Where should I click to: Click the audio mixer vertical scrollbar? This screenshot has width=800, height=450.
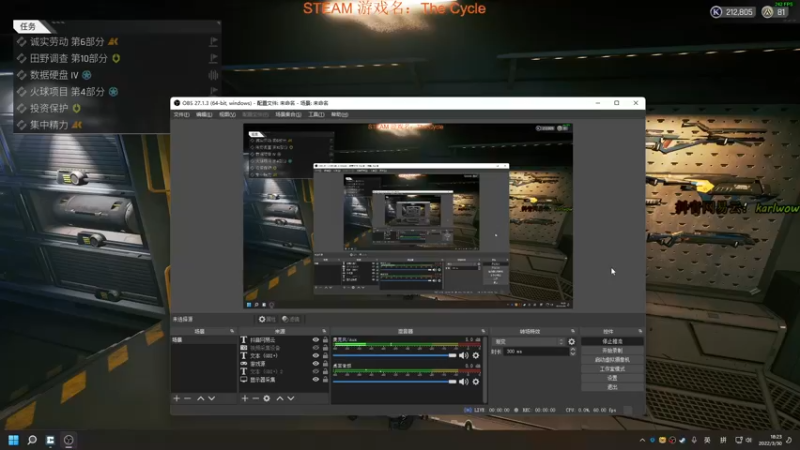click(x=485, y=369)
